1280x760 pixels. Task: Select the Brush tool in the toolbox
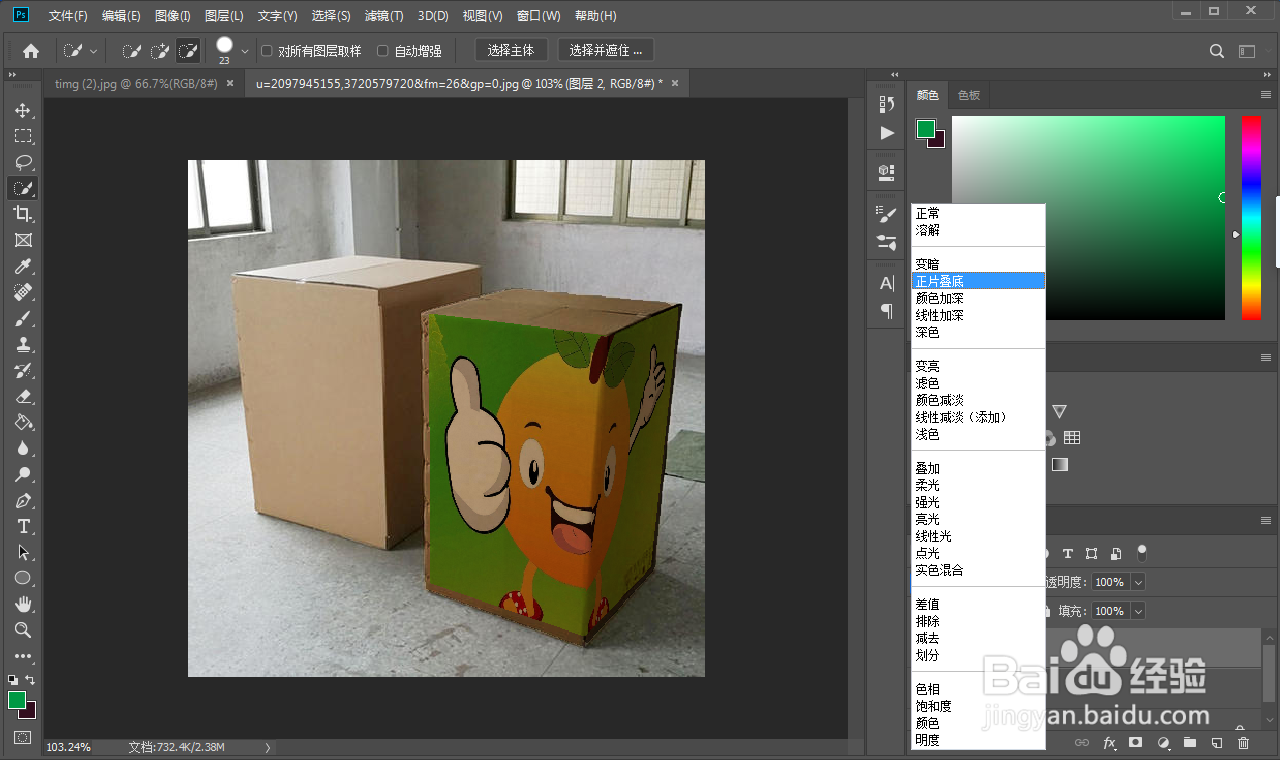tap(23, 318)
